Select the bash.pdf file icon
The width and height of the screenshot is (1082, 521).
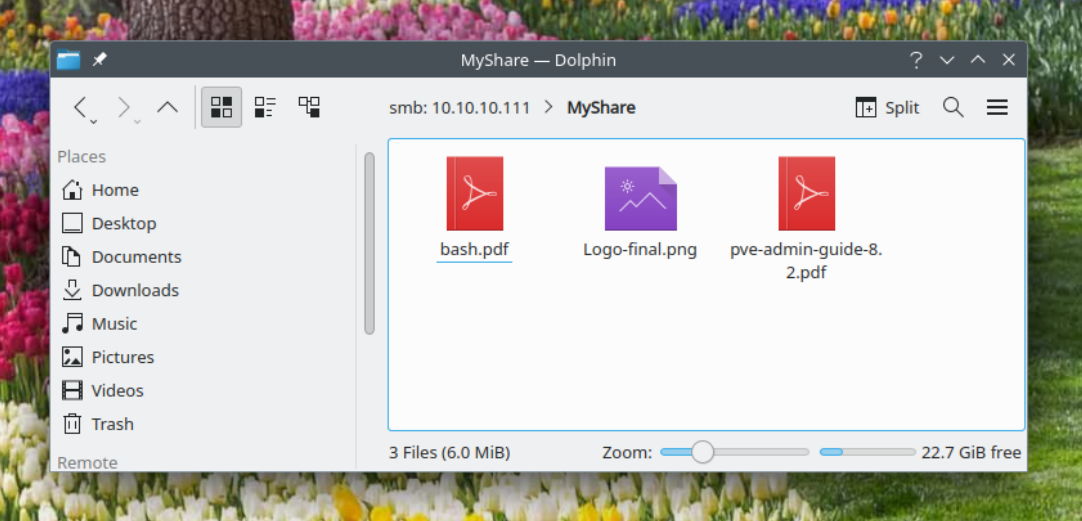click(475, 193)
